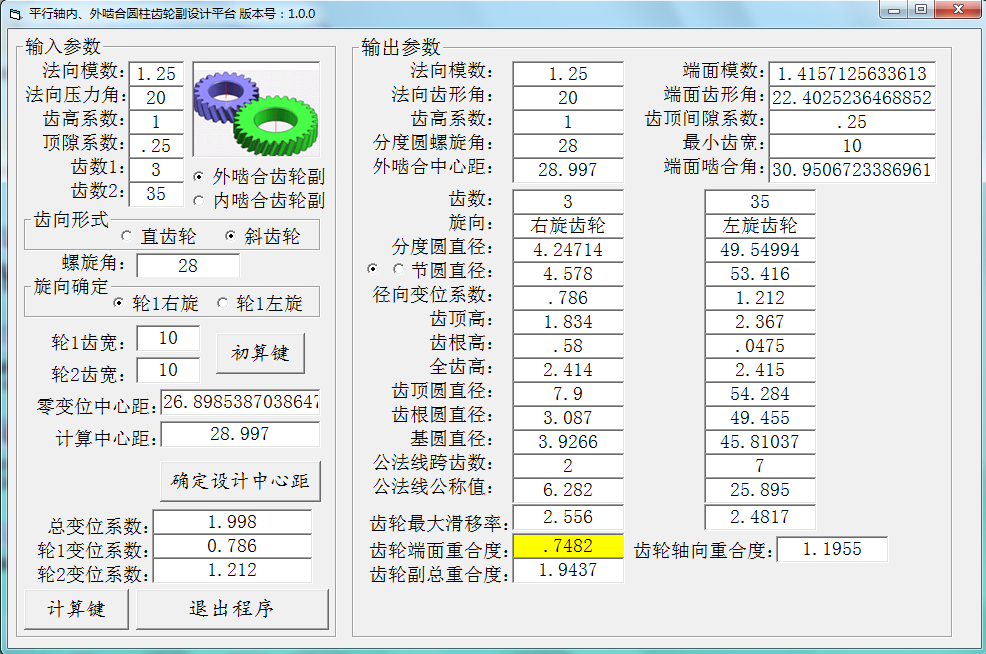
Task: Select the second radio button beside 节圆直径
Action: pyautogui.click(x=398, y=269)
